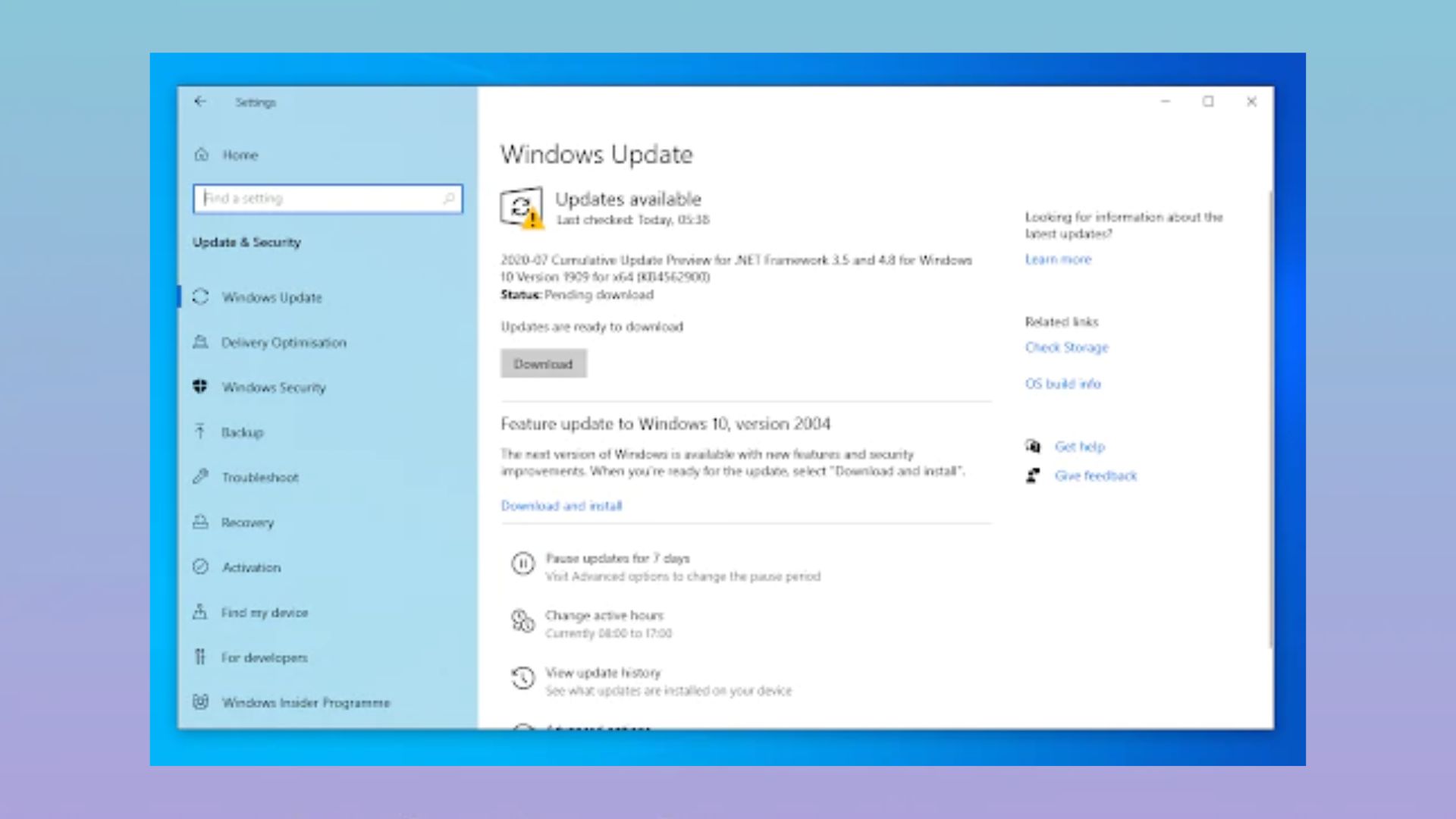Click the Download button
The height and width of the screenshot is (819, 1456).
click(543, 364)
